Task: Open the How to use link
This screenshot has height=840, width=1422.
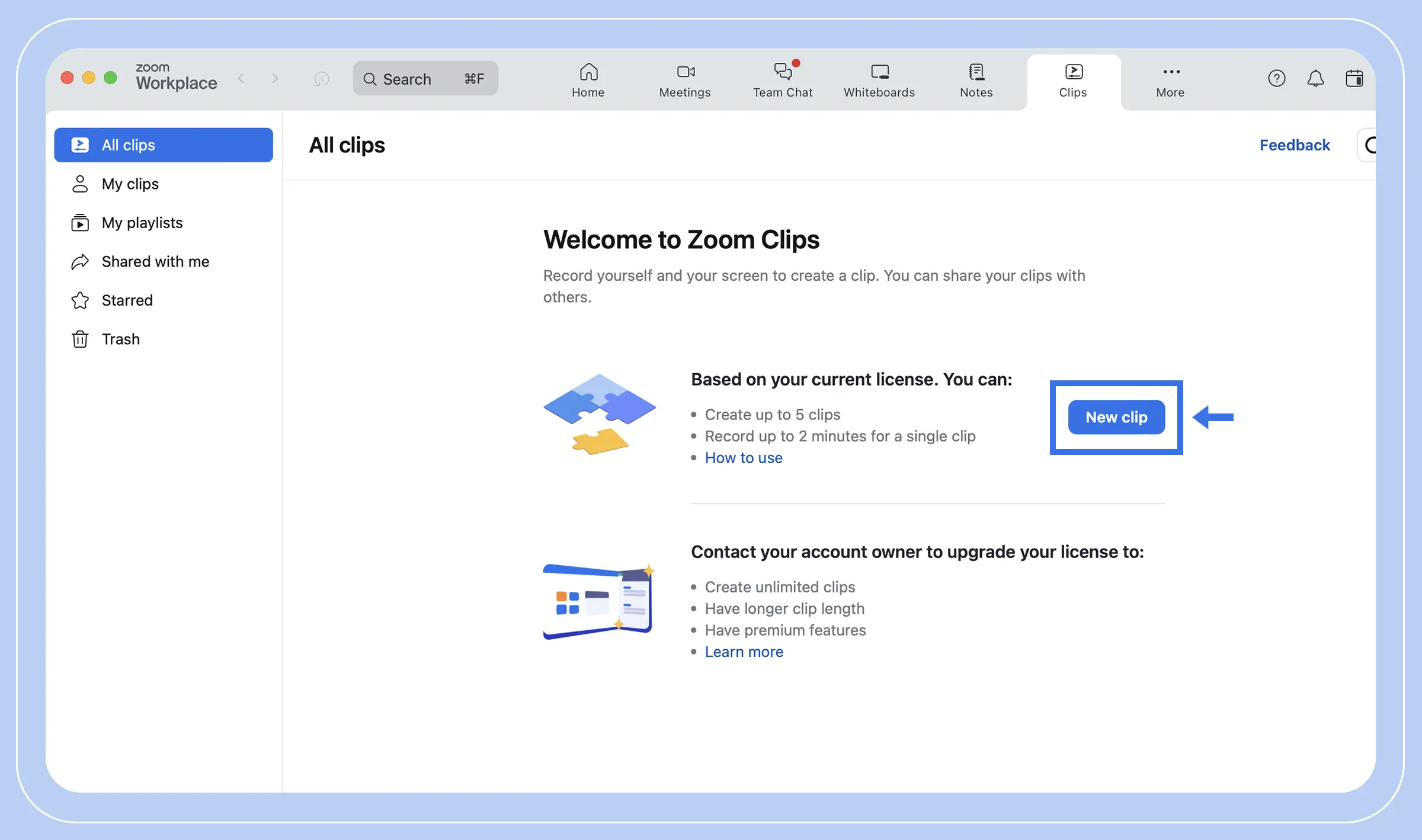Action: [x=744, y=458]
